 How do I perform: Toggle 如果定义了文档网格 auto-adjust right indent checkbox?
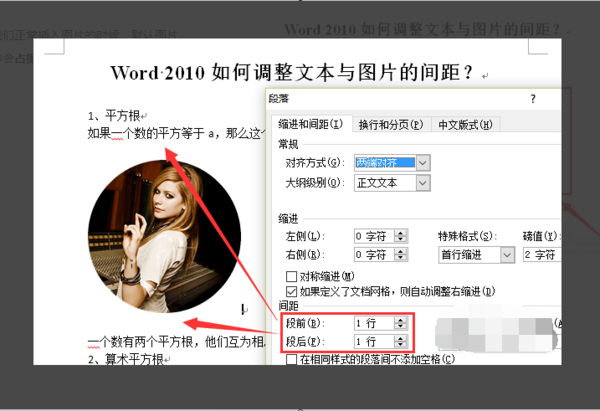point(292,292)
